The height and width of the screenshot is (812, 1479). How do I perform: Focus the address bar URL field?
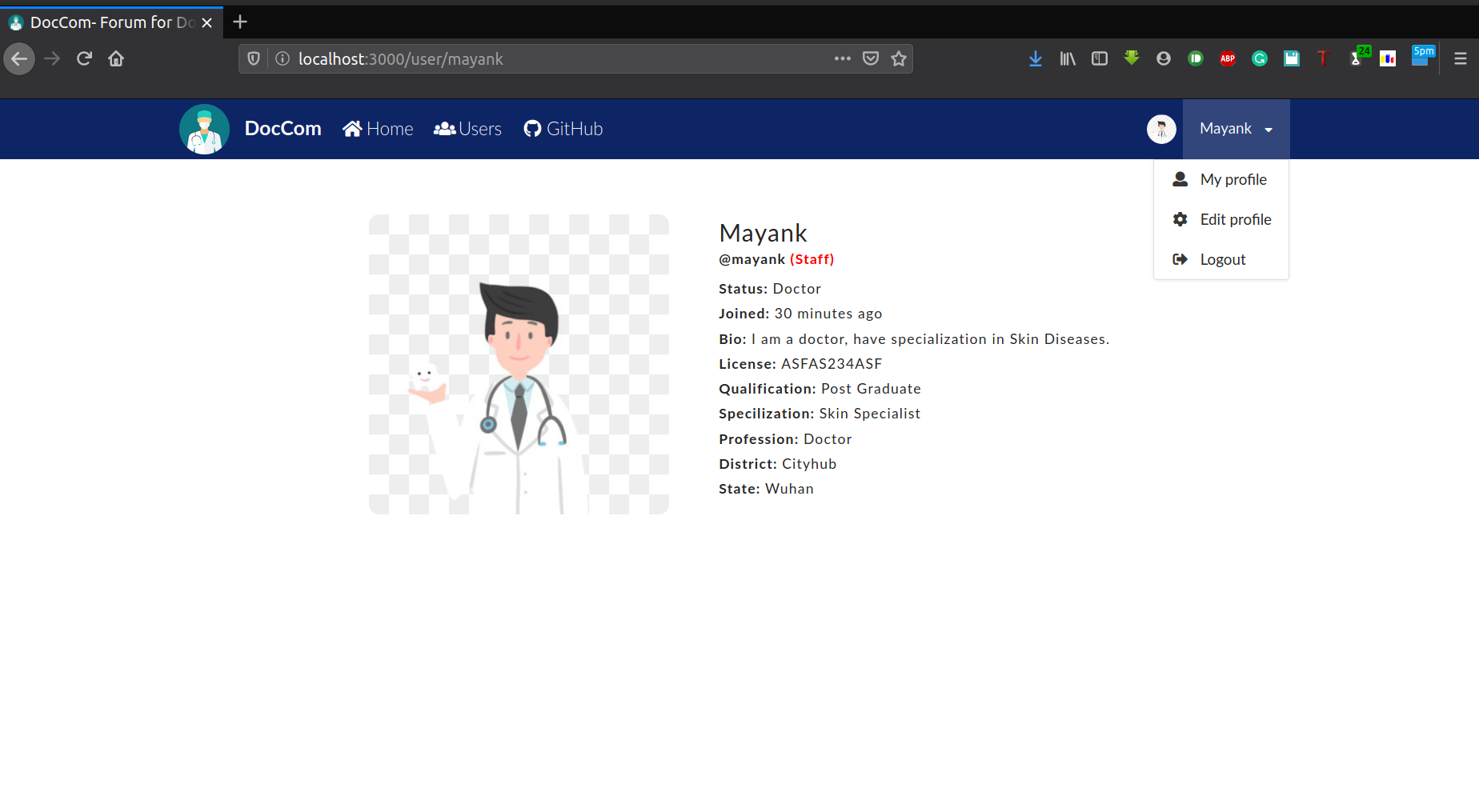click(560, 59)
